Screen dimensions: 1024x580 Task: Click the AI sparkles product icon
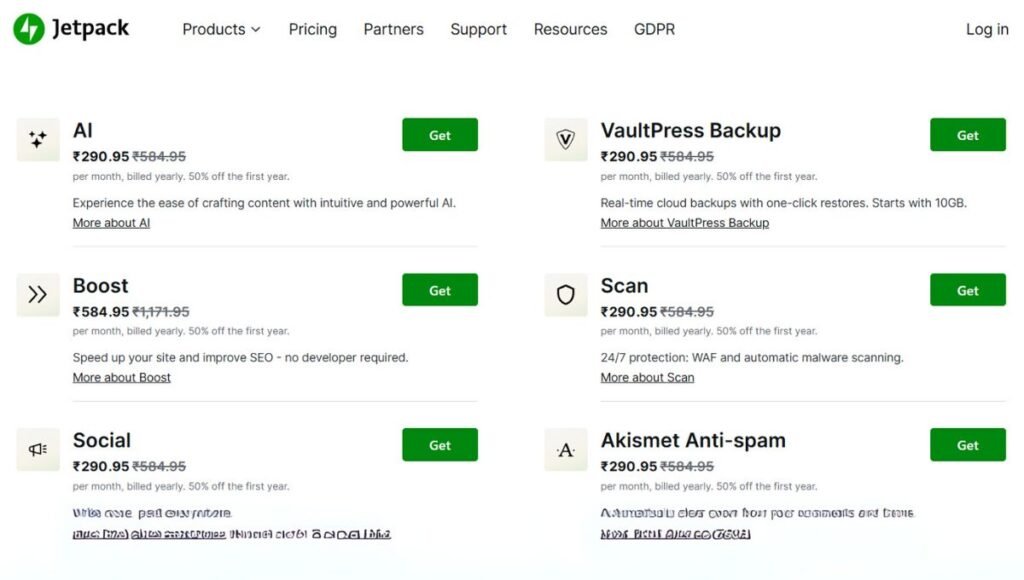[38, 139]
